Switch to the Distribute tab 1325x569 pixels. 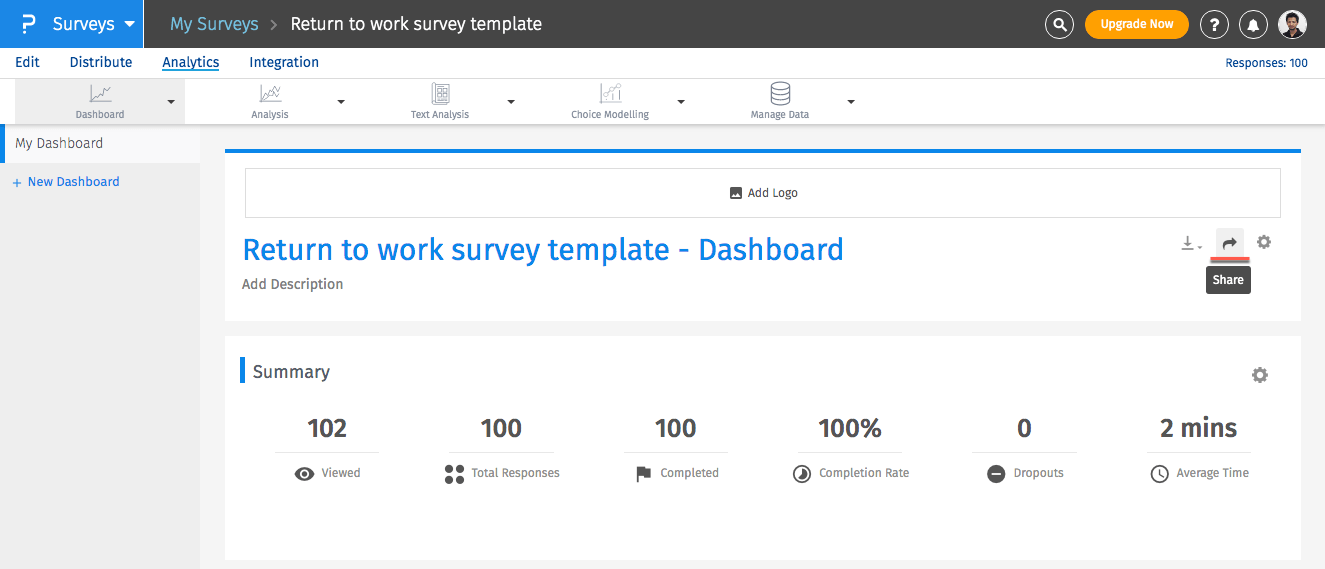(x=101, y=62)
